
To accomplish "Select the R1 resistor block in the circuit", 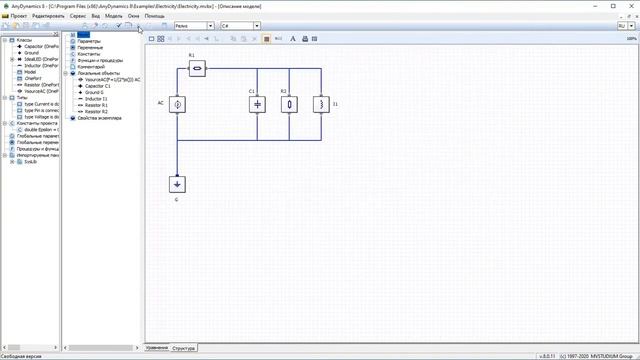I will [x=197, y=68].
